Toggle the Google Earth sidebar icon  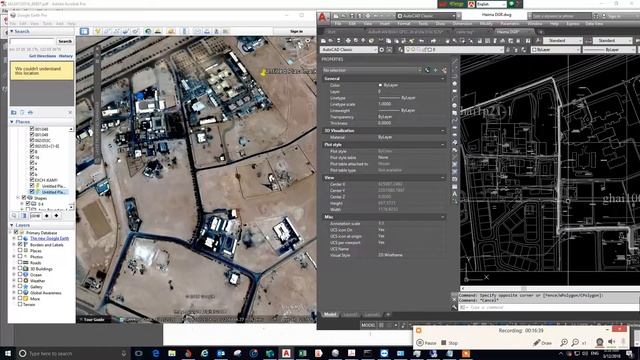pyautogui.click(x=84, y=31)
